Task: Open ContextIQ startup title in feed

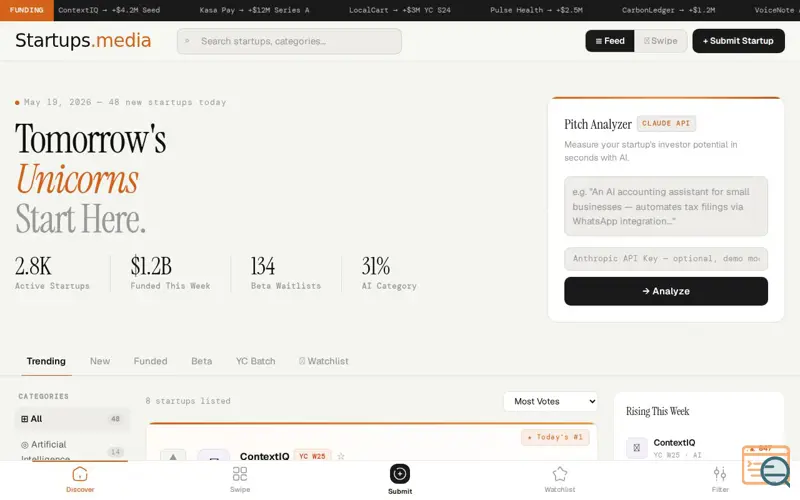Action: pyautogui.click(x=264, y=456)
